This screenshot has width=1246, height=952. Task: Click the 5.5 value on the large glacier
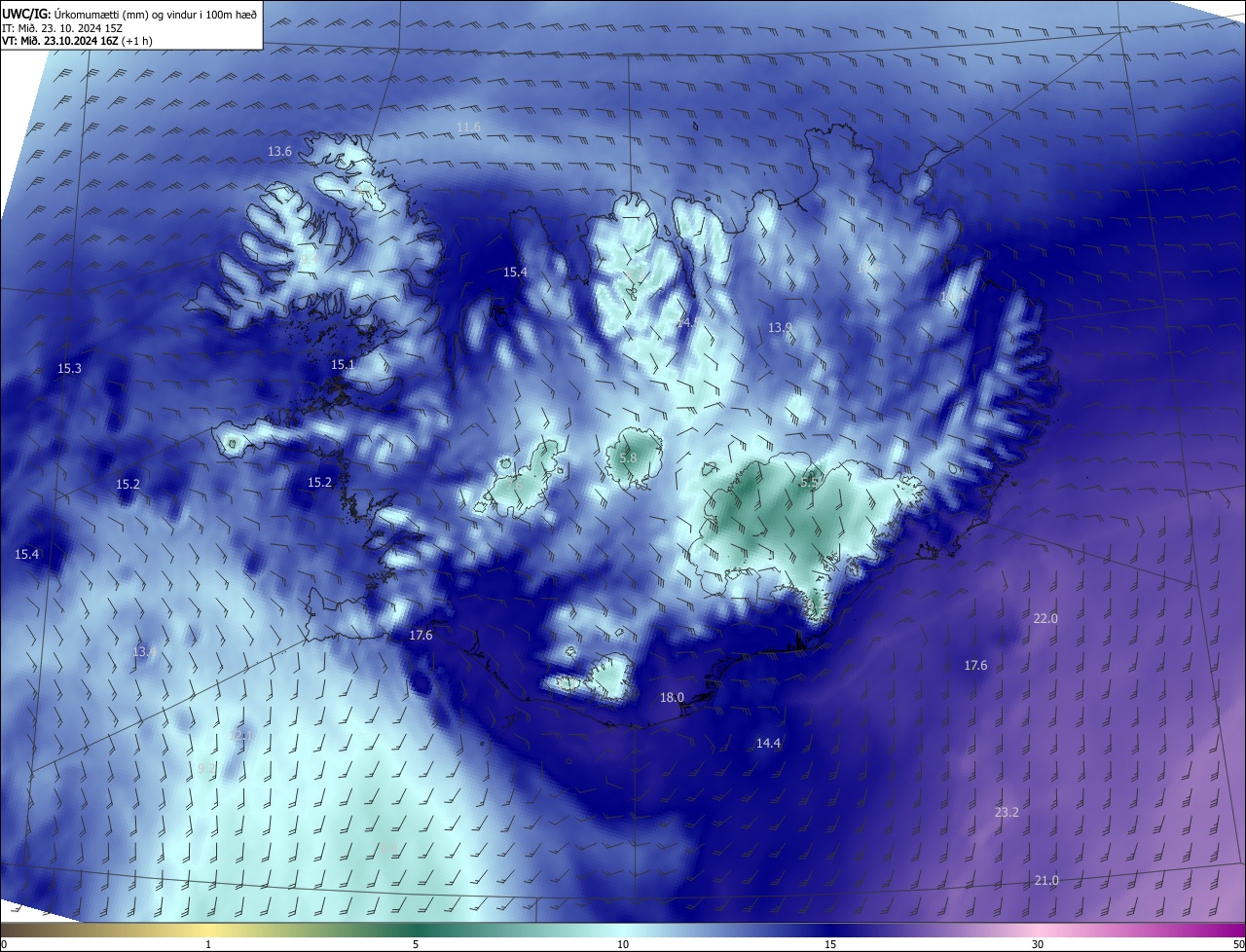(x=810, y=482)
